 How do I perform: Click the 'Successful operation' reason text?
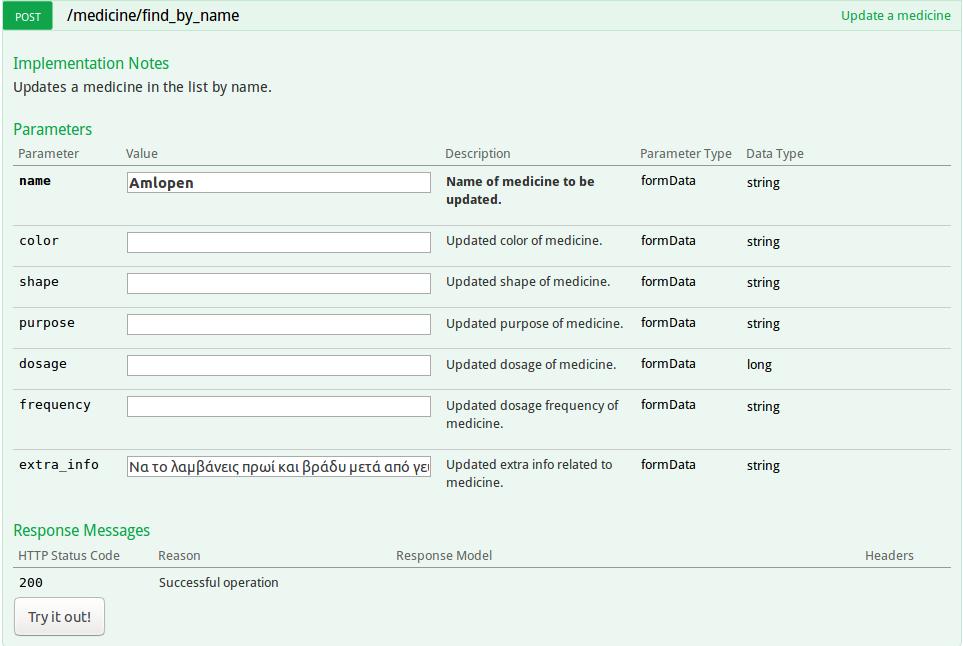pos(219,582)
